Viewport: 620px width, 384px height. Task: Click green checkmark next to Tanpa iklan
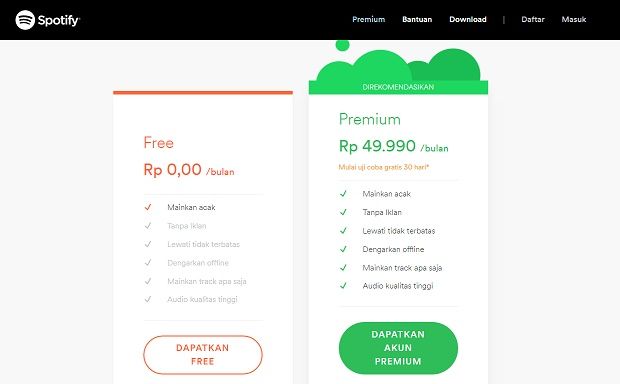tap(343, 212)
